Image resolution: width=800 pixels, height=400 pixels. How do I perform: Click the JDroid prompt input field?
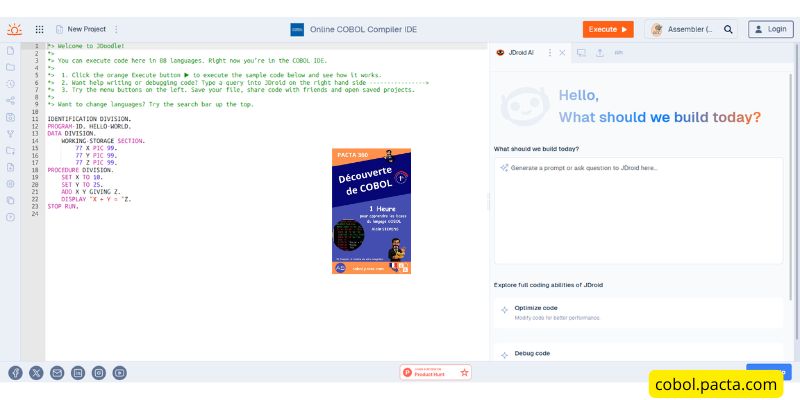pyautogui.click(x=638, y=211)
